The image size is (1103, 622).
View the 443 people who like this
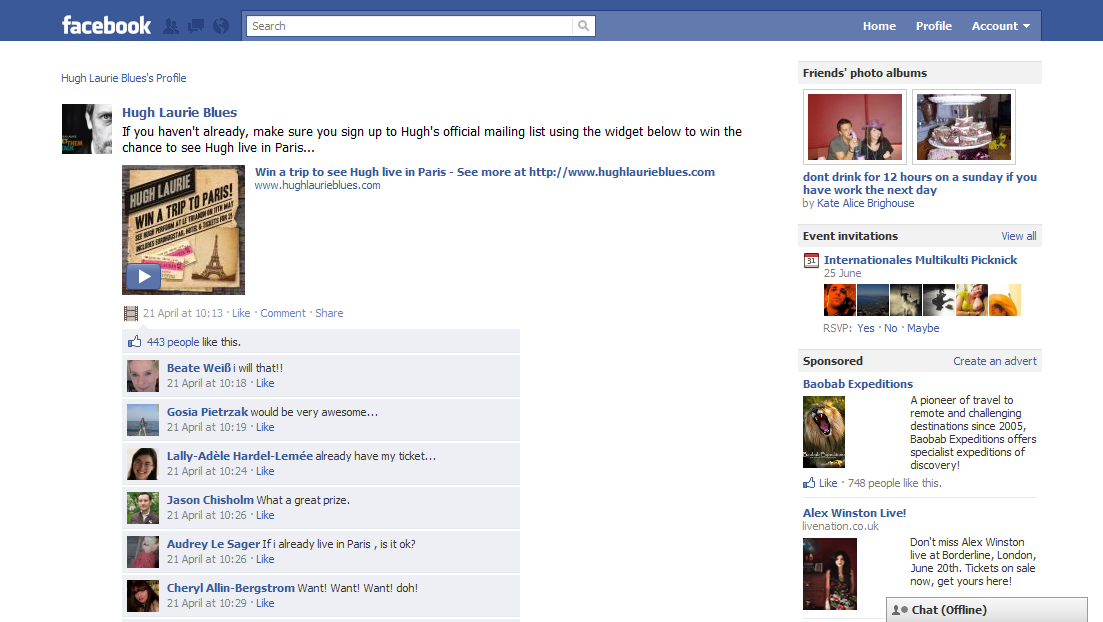[173, 342]
